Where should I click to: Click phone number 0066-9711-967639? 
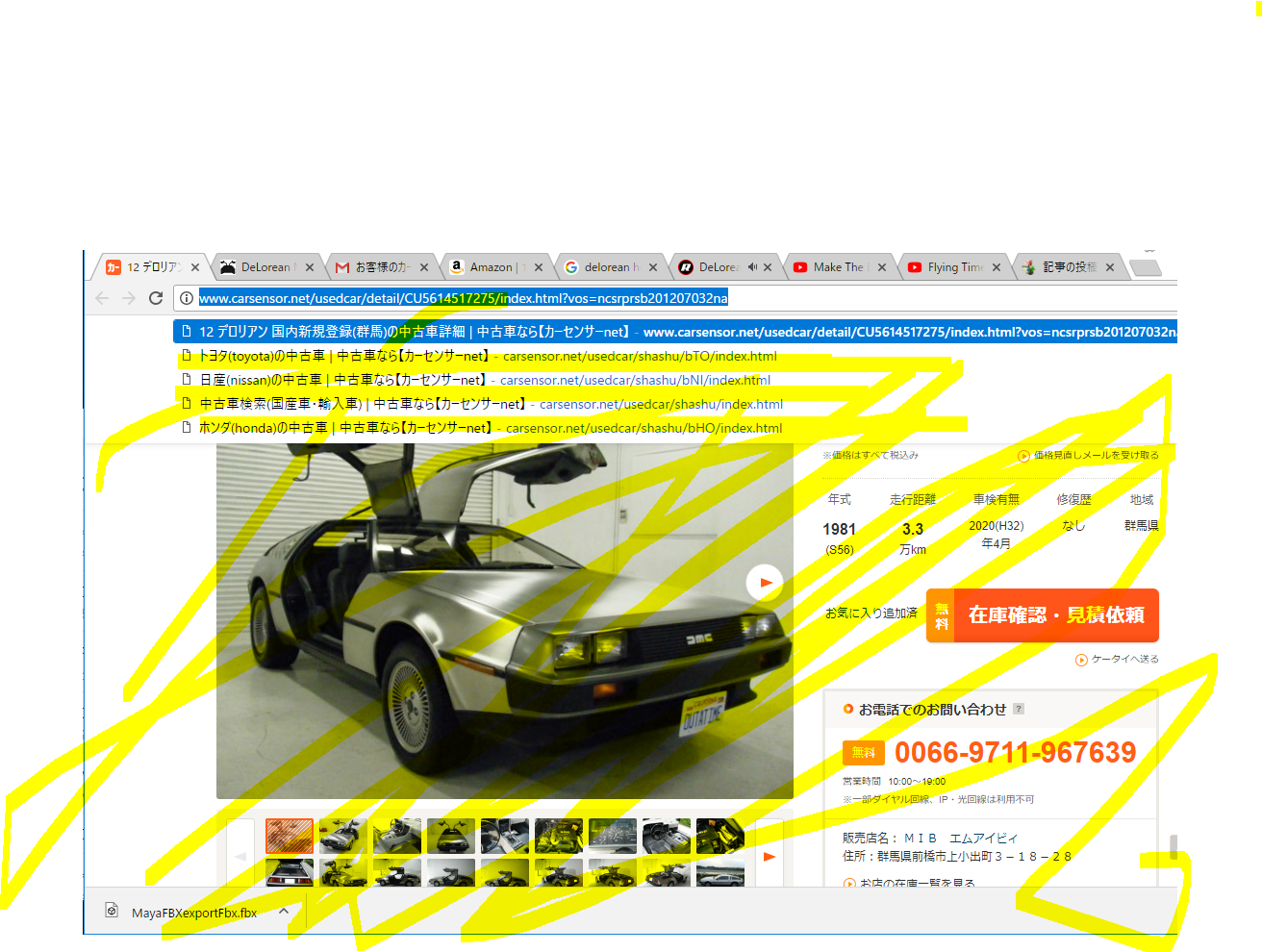tap(1016, 752)
